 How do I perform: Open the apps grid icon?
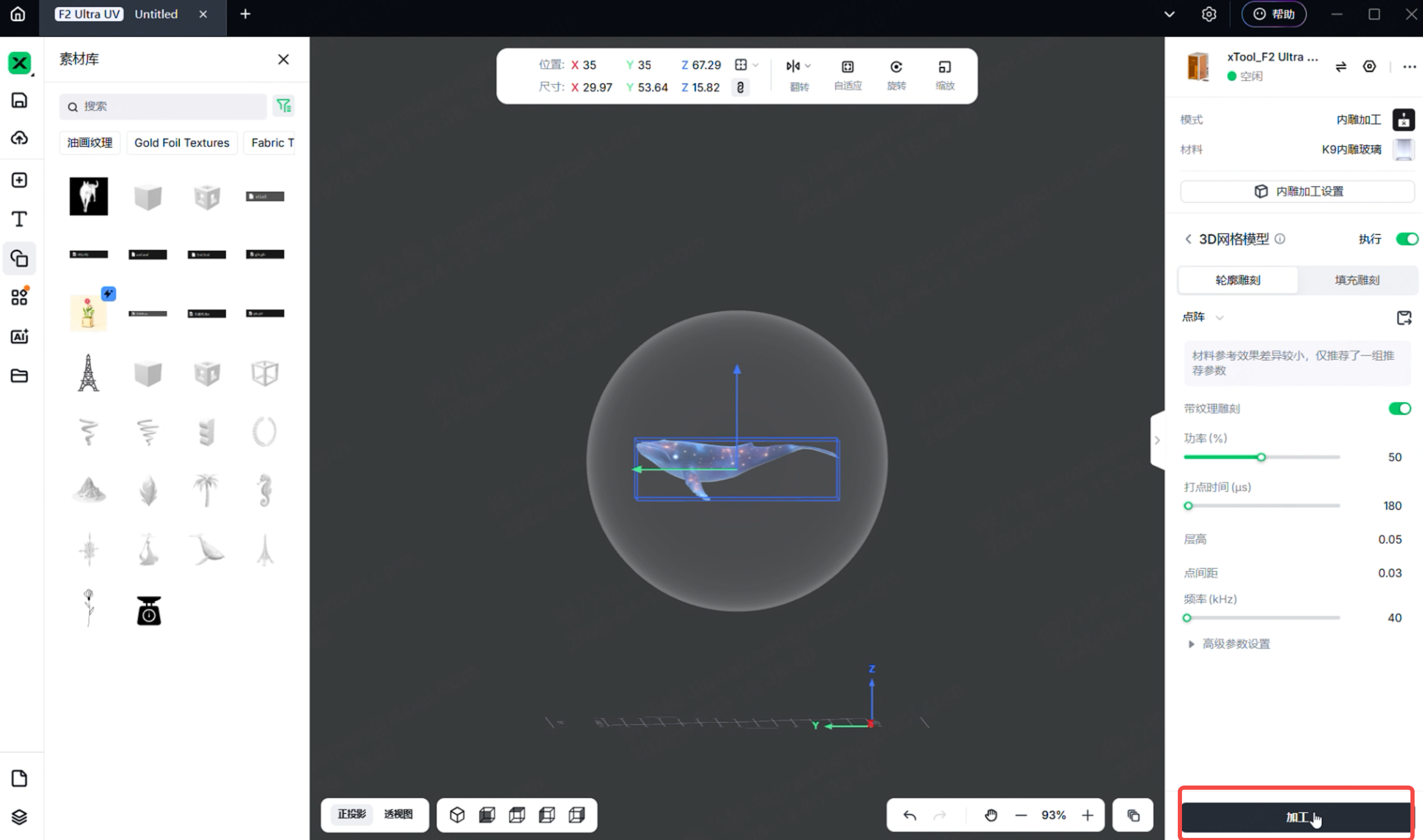pyautogui.click(x=19, y=297)
